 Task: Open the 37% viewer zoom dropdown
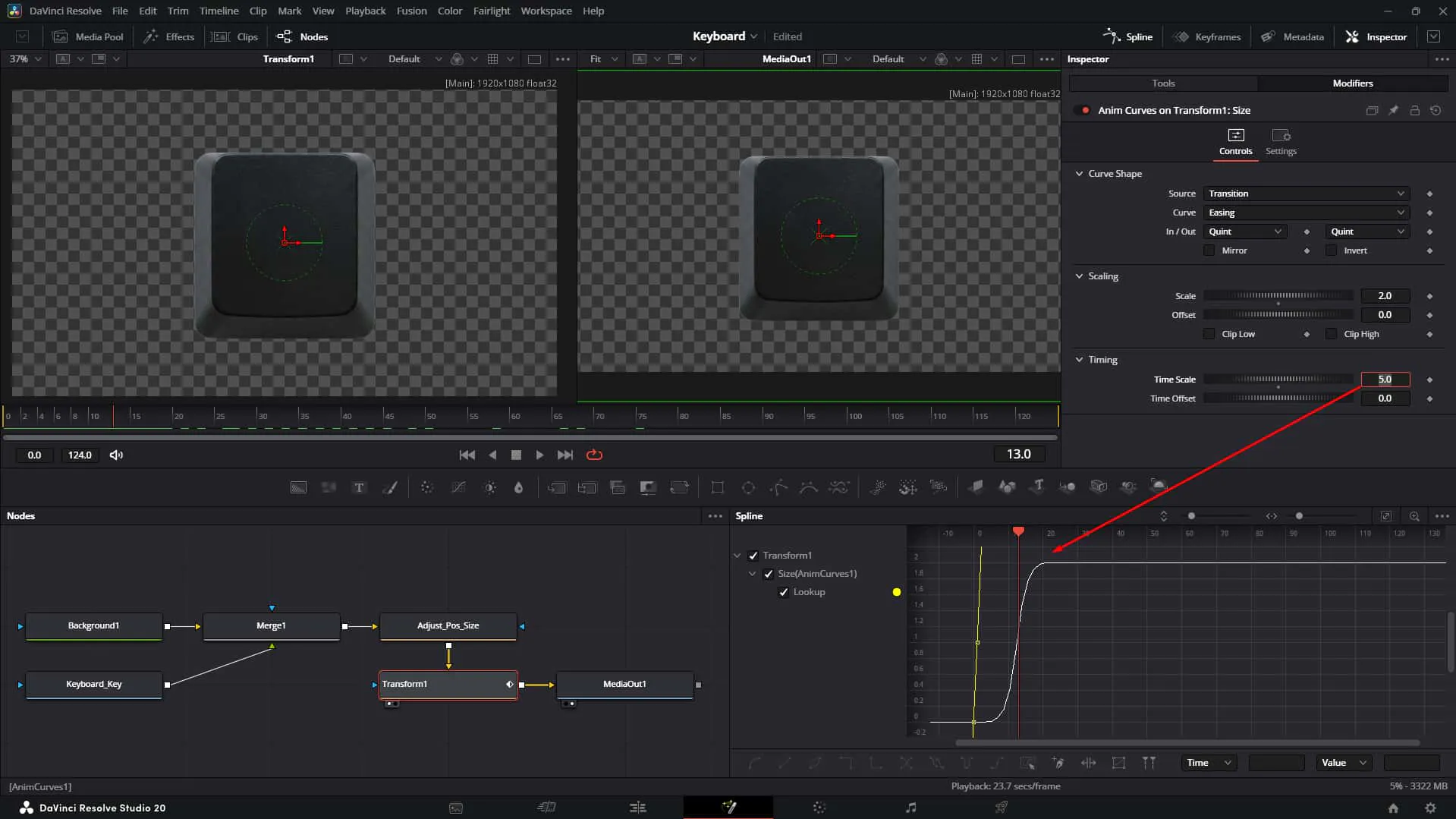pos(25,59)
